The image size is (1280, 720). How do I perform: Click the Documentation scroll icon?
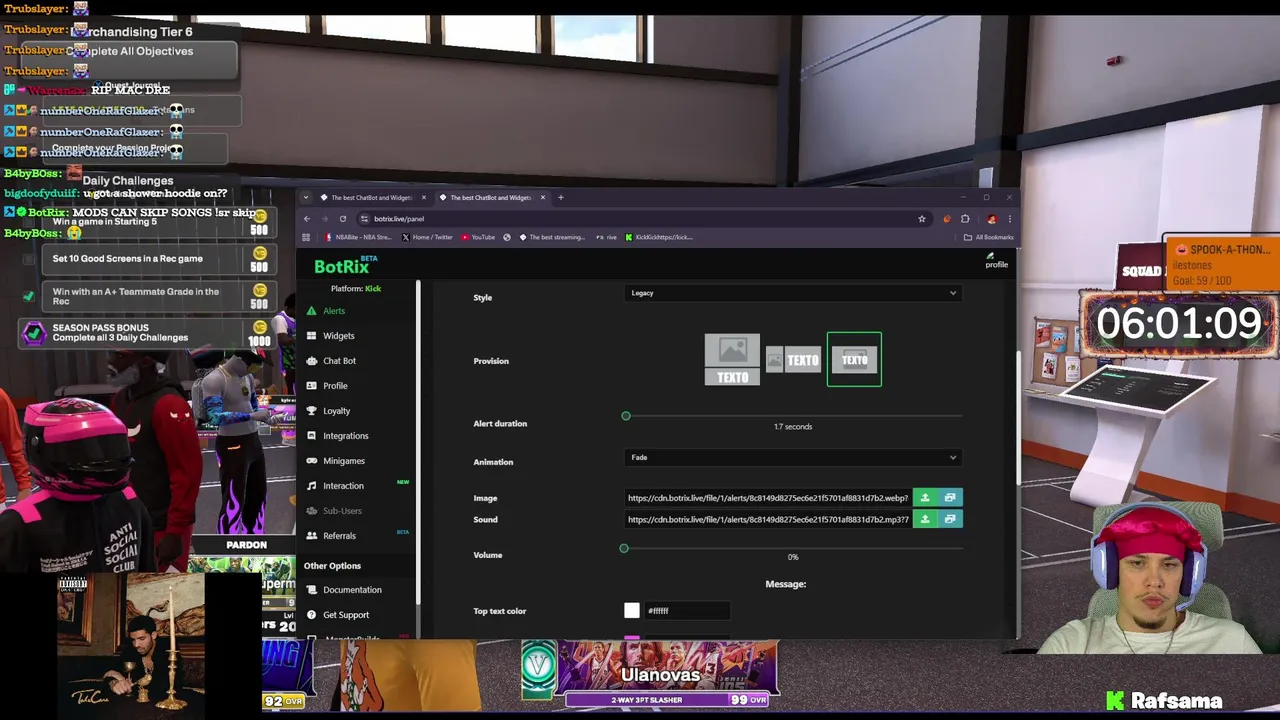(x=312, y=590)
